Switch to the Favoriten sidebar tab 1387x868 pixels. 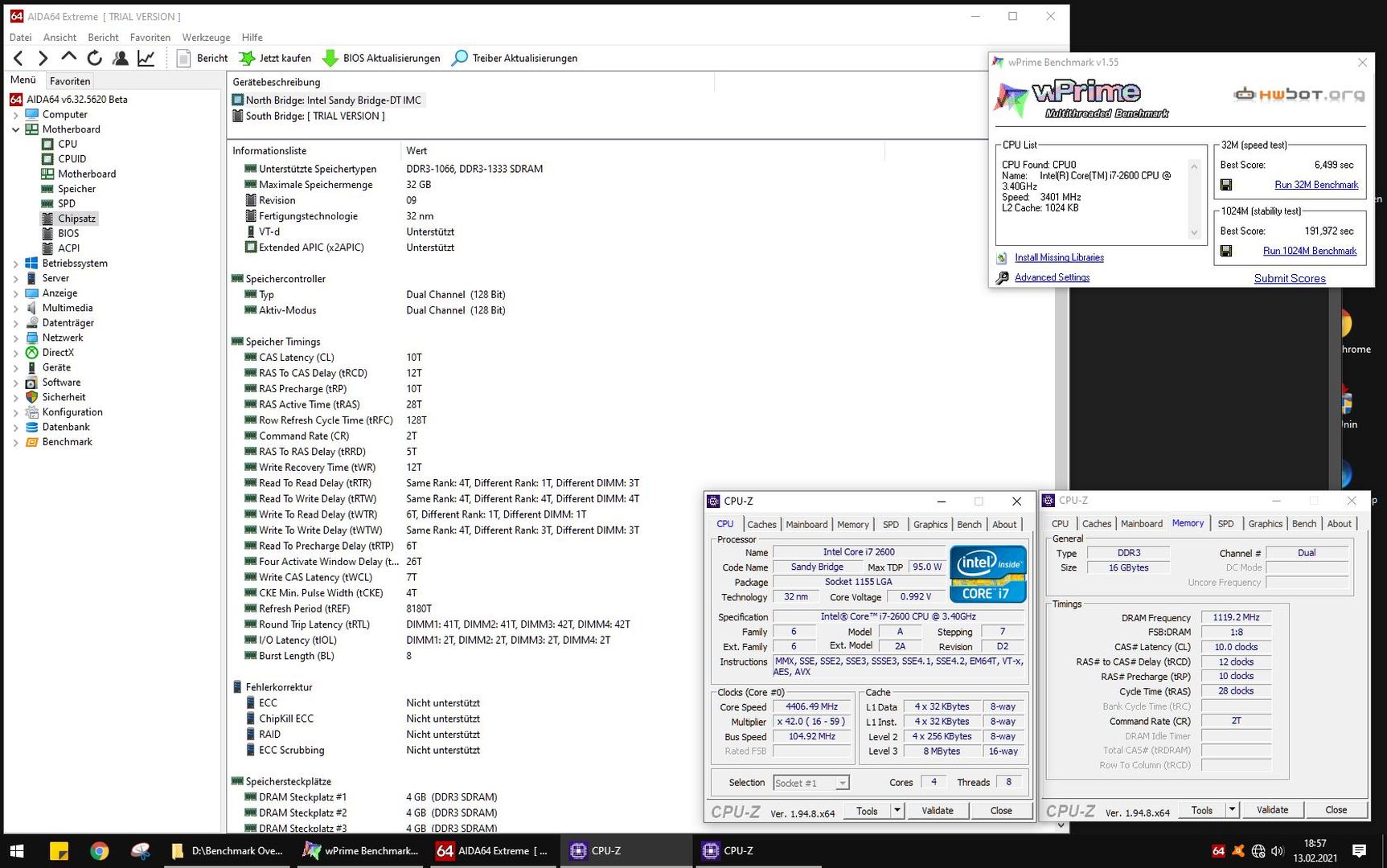(x=70, y=80)
